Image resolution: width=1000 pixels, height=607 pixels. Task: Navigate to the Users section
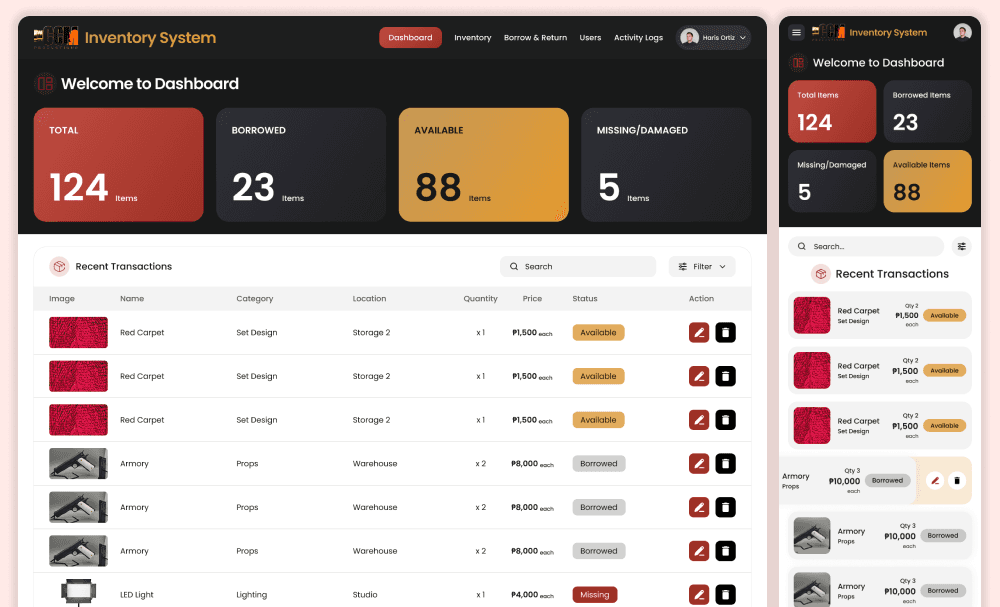coord(590,38)
